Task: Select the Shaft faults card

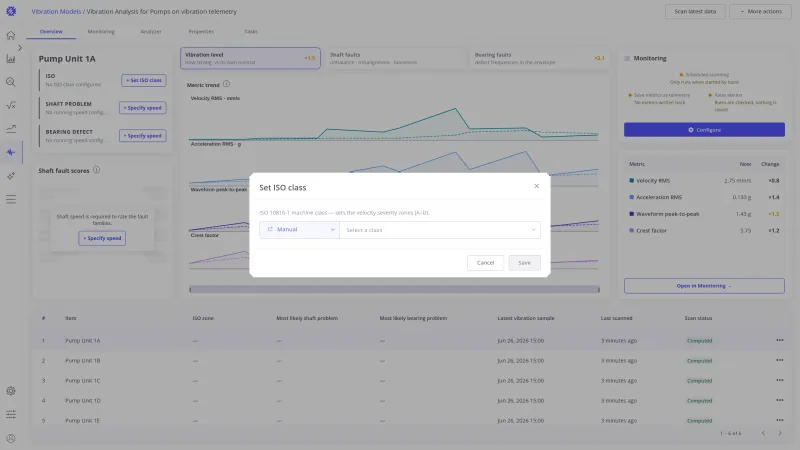Action: coord(395,58)
